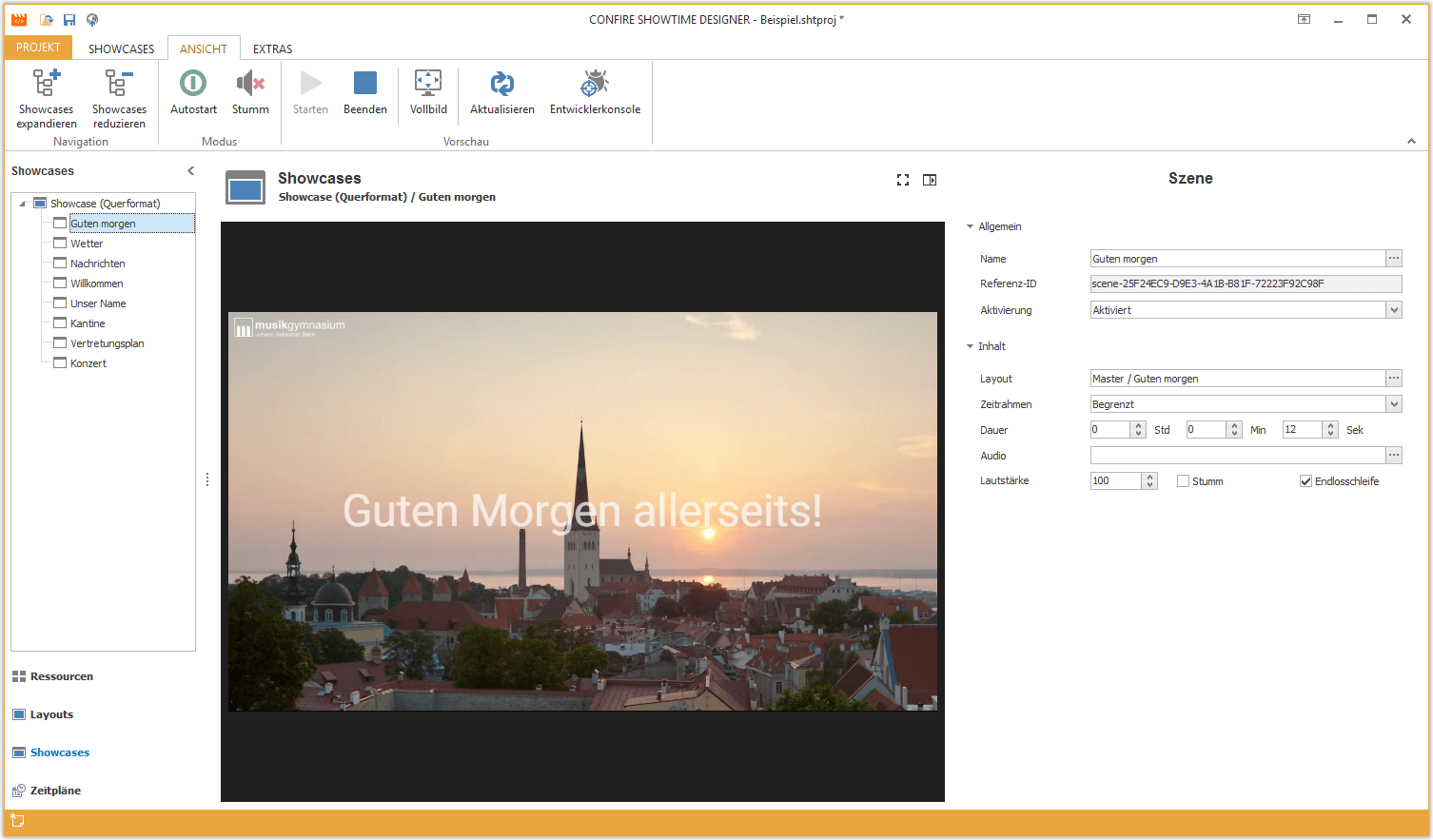
Task: Click the Showcases expandieren icon
Action: click(x=46, y=85)
